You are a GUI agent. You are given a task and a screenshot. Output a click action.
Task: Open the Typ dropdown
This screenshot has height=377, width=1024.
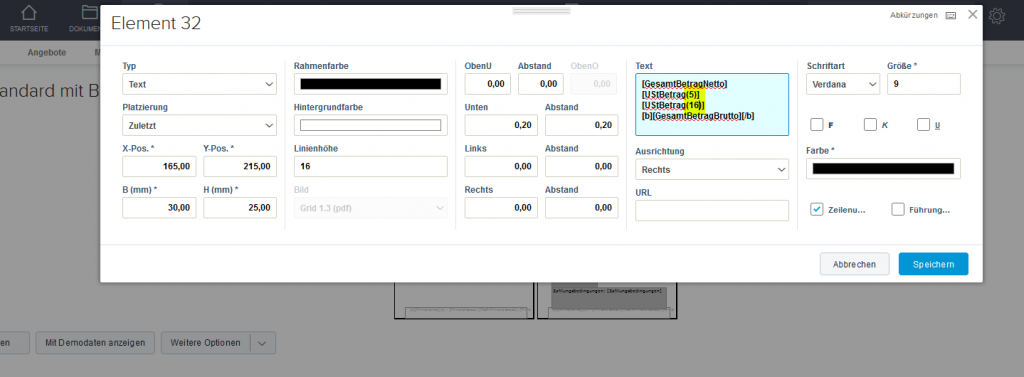point(199,84)
